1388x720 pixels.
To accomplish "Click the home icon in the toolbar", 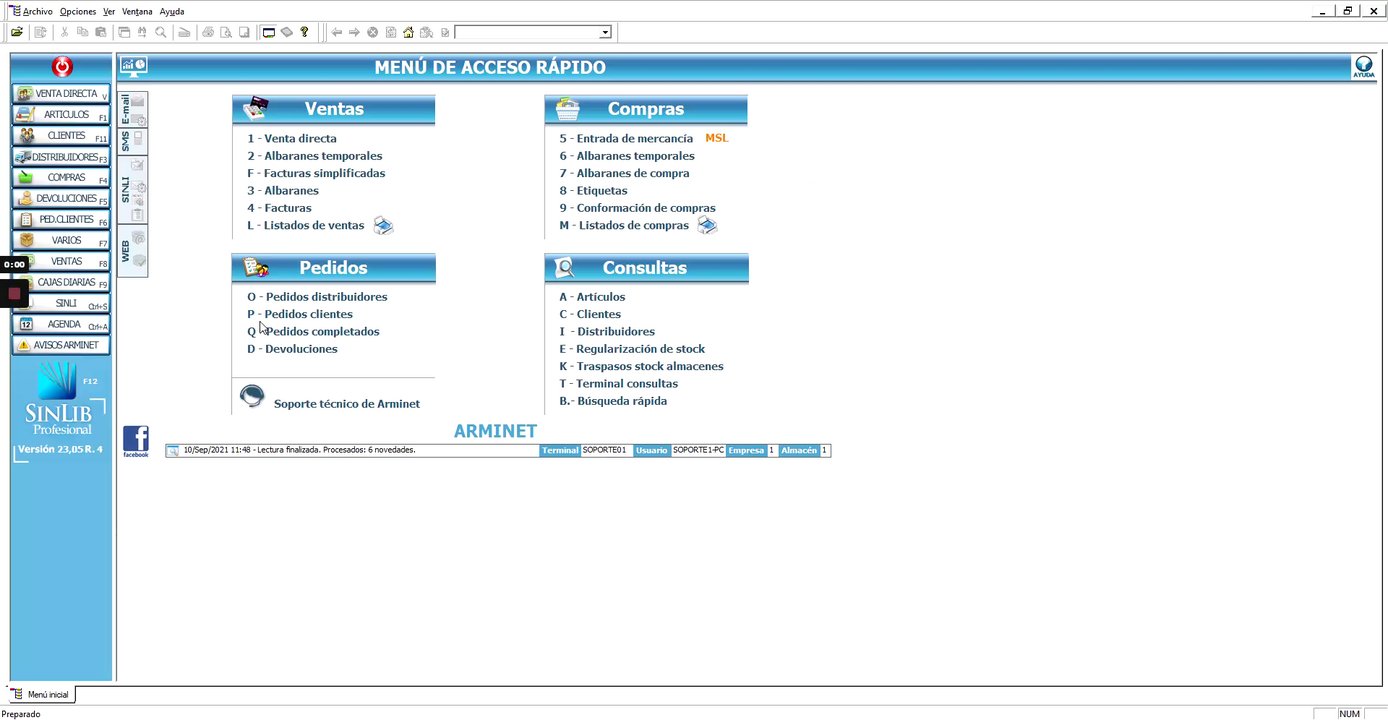I will tap(408, 32).
